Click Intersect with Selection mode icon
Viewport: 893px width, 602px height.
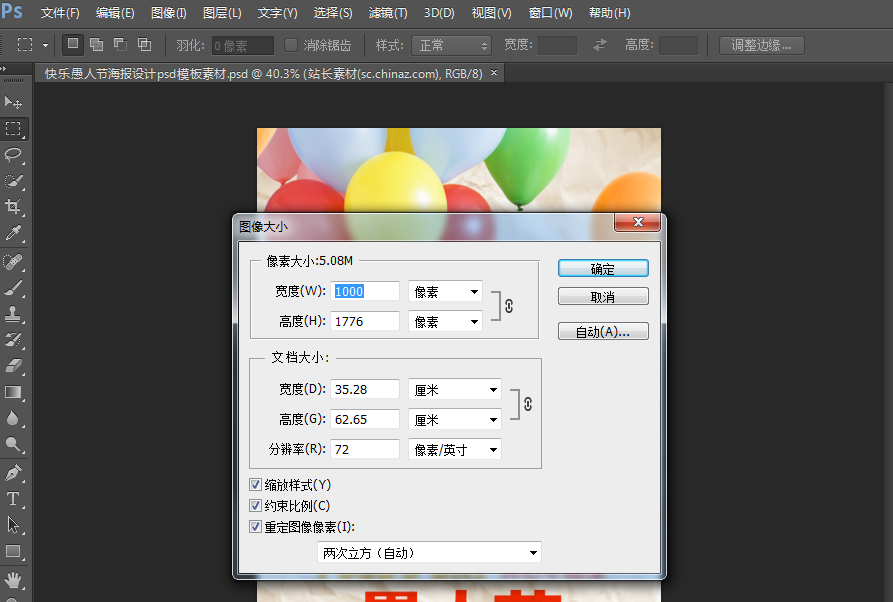[145, 44]
